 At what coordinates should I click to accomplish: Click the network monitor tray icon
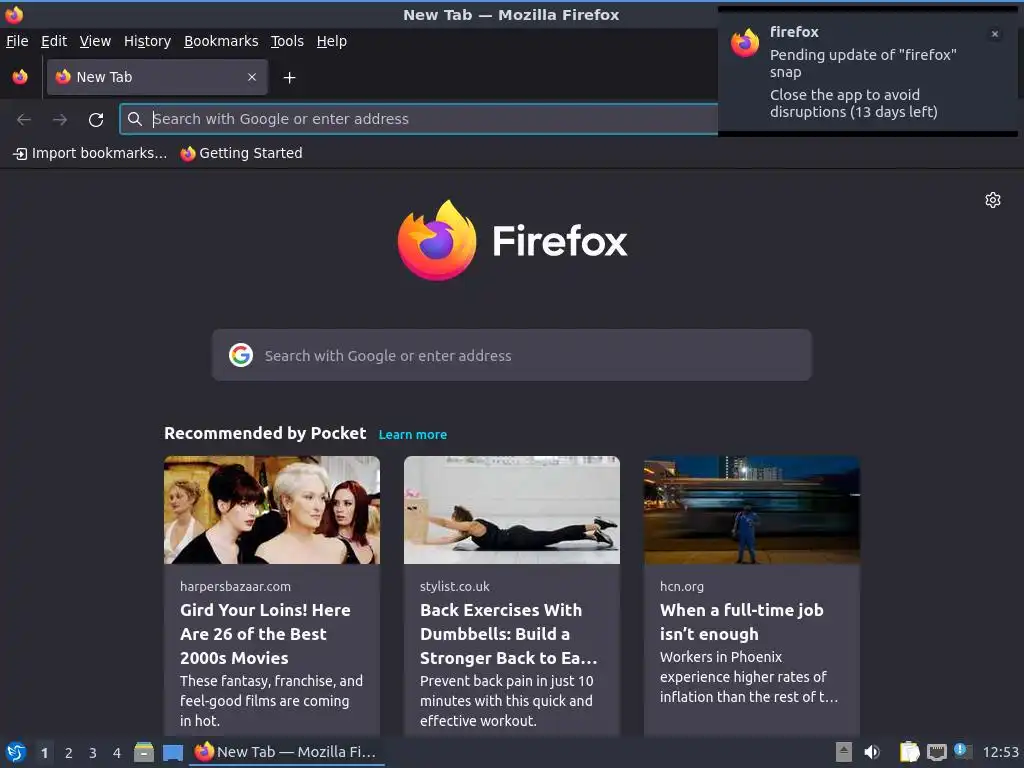[x=936, y=752]
